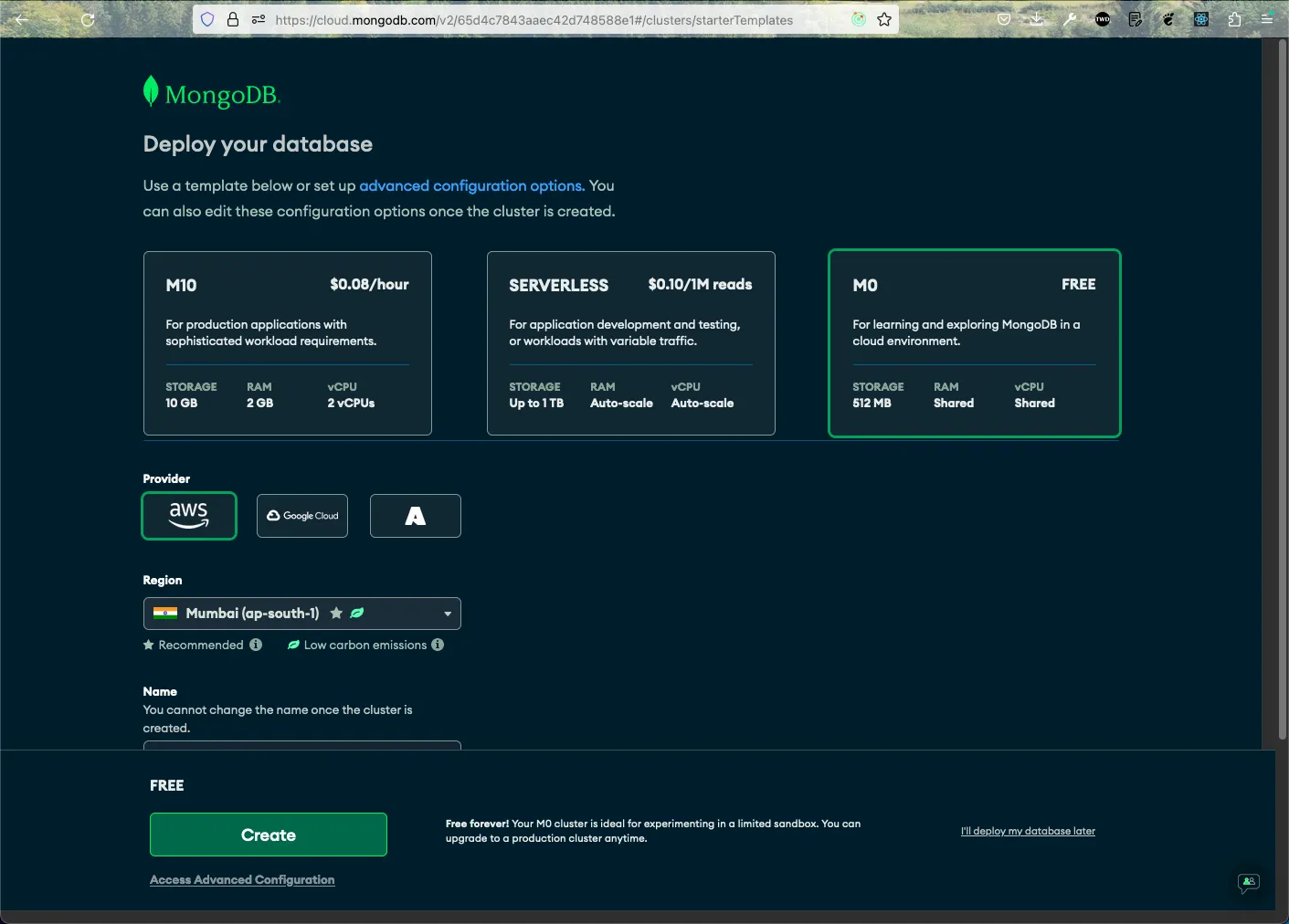Open the site permissions icon in address bar
The height and width of the screenshot is (924, 1289).
tap(259, 19)
